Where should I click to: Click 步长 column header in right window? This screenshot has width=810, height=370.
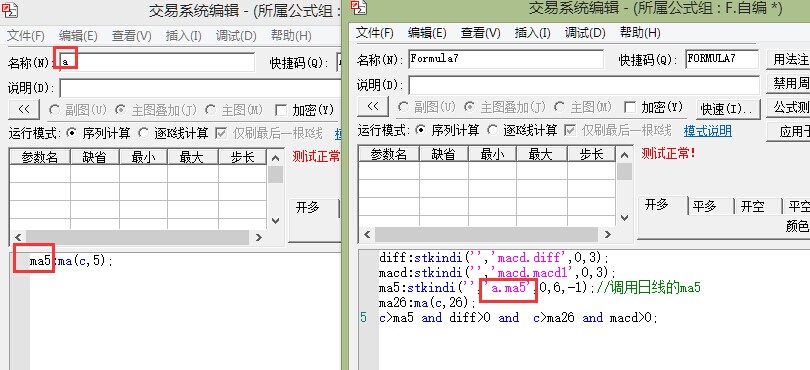(x=591, y=154)
